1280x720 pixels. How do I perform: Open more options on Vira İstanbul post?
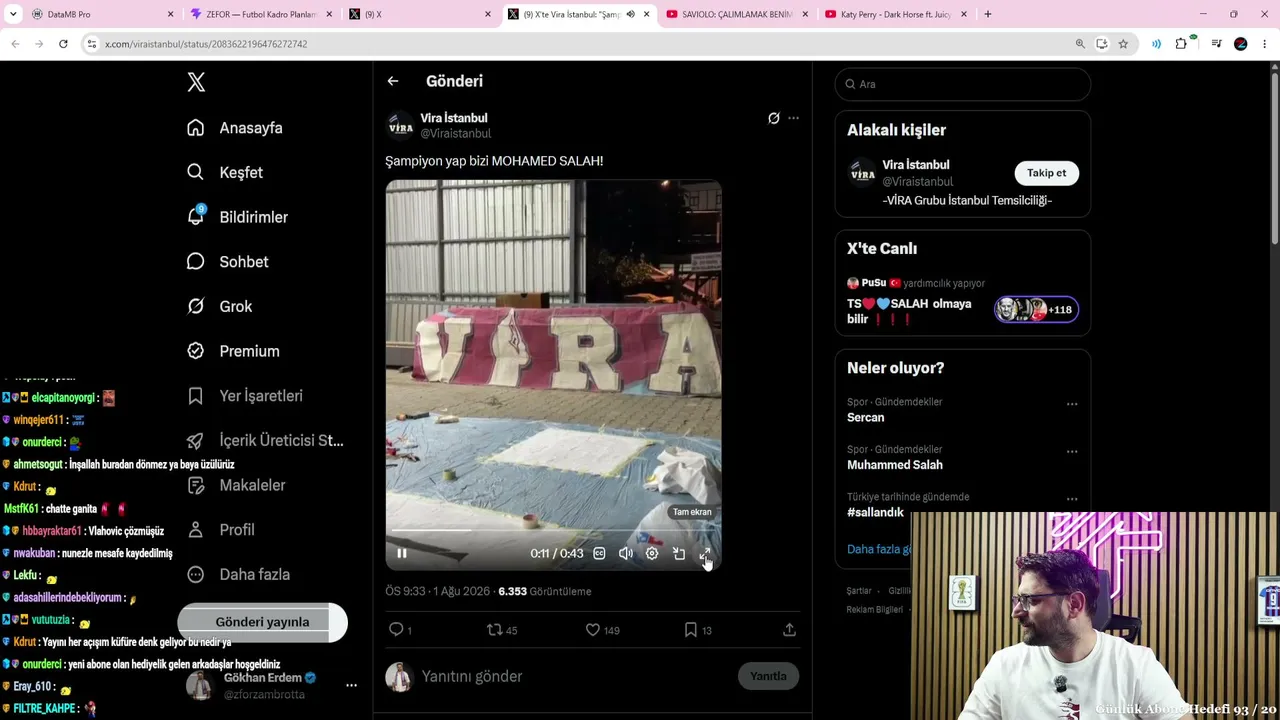(x=793, y=118)
